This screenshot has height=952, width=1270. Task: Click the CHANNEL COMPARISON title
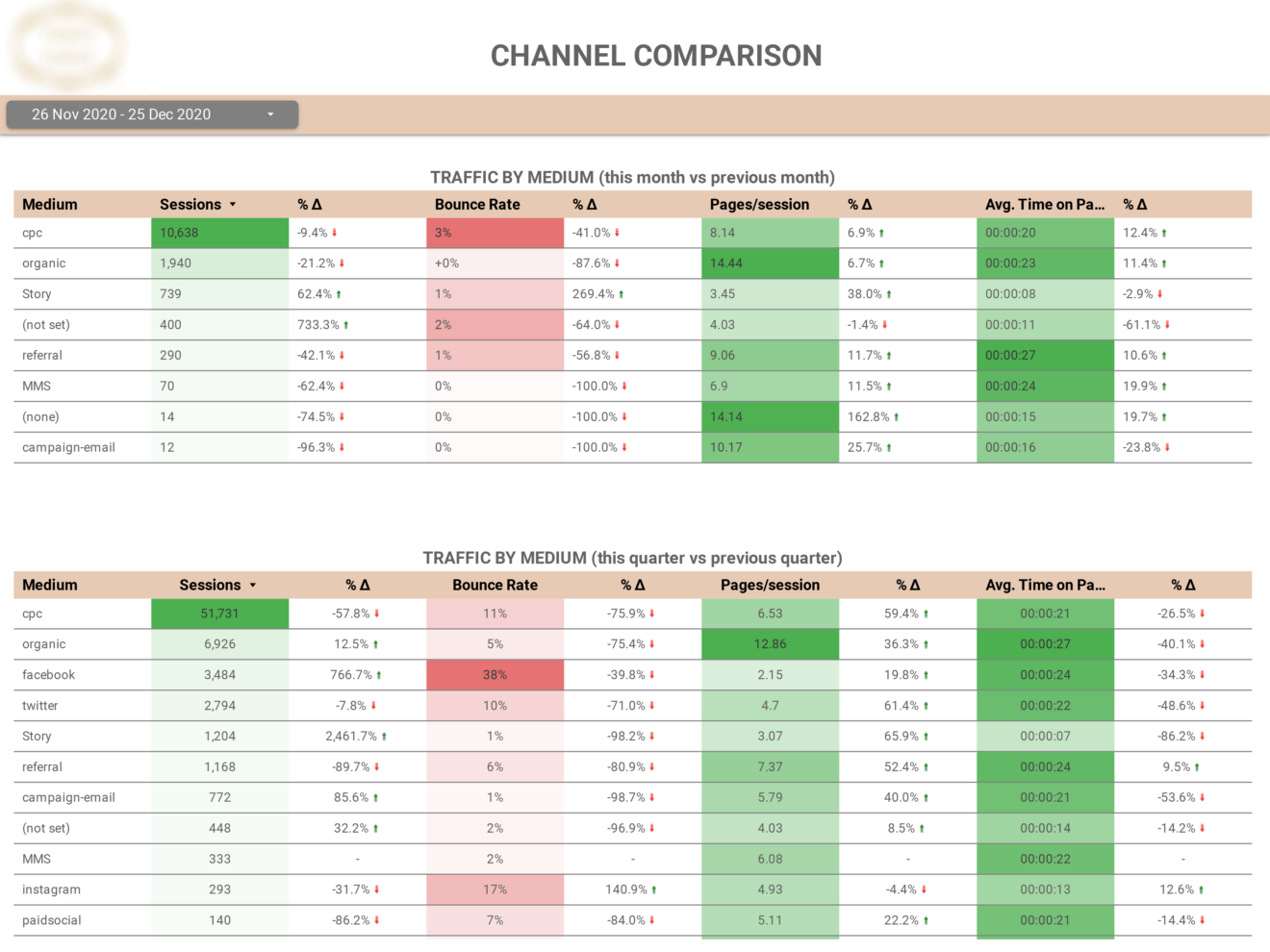click(656, 56)
